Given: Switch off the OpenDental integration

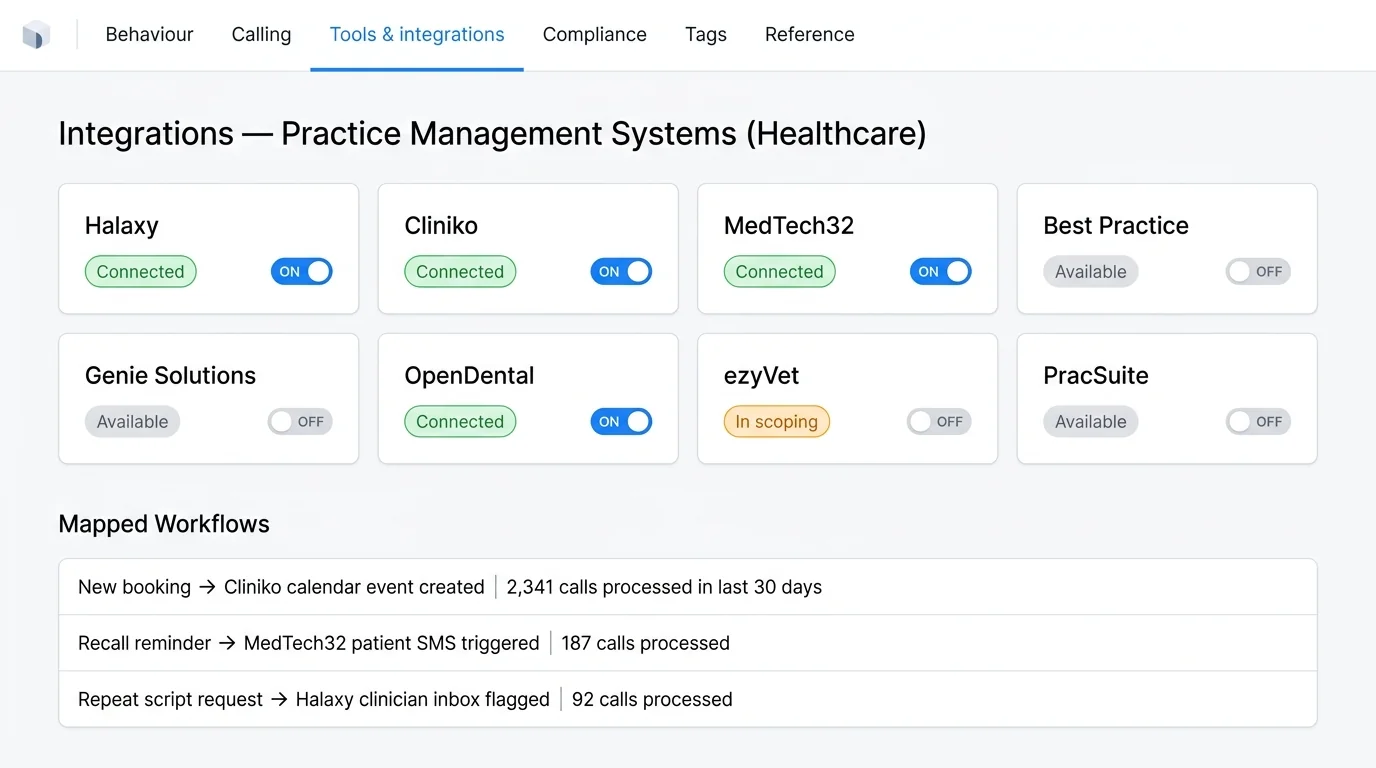Looking at the screenshot, I should pos(621,421).
